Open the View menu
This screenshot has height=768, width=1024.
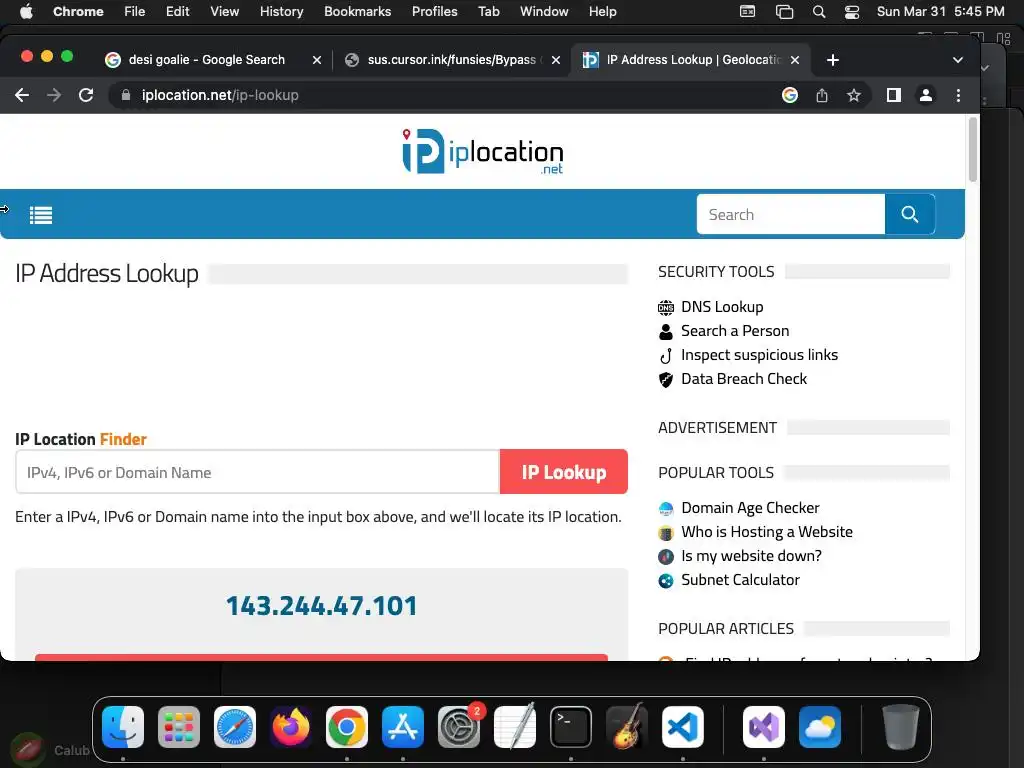click(224, 12)
